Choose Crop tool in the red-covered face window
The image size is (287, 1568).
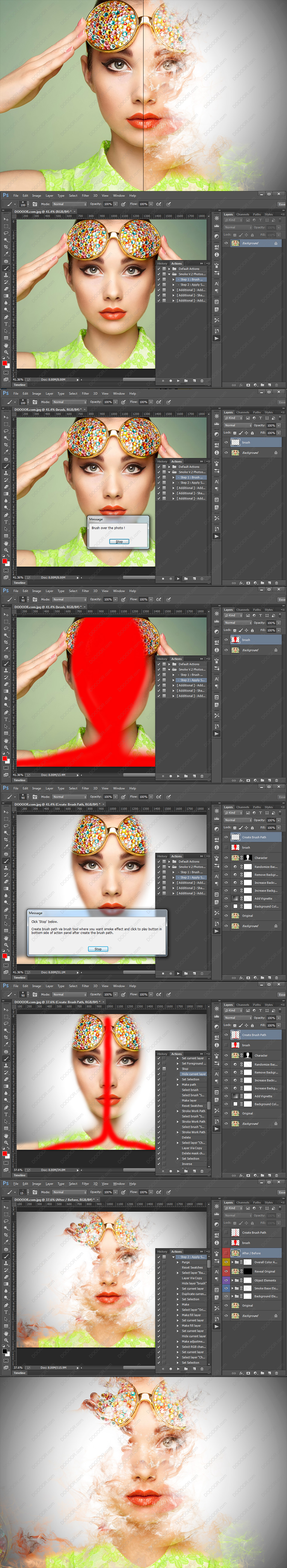[7, 642]
